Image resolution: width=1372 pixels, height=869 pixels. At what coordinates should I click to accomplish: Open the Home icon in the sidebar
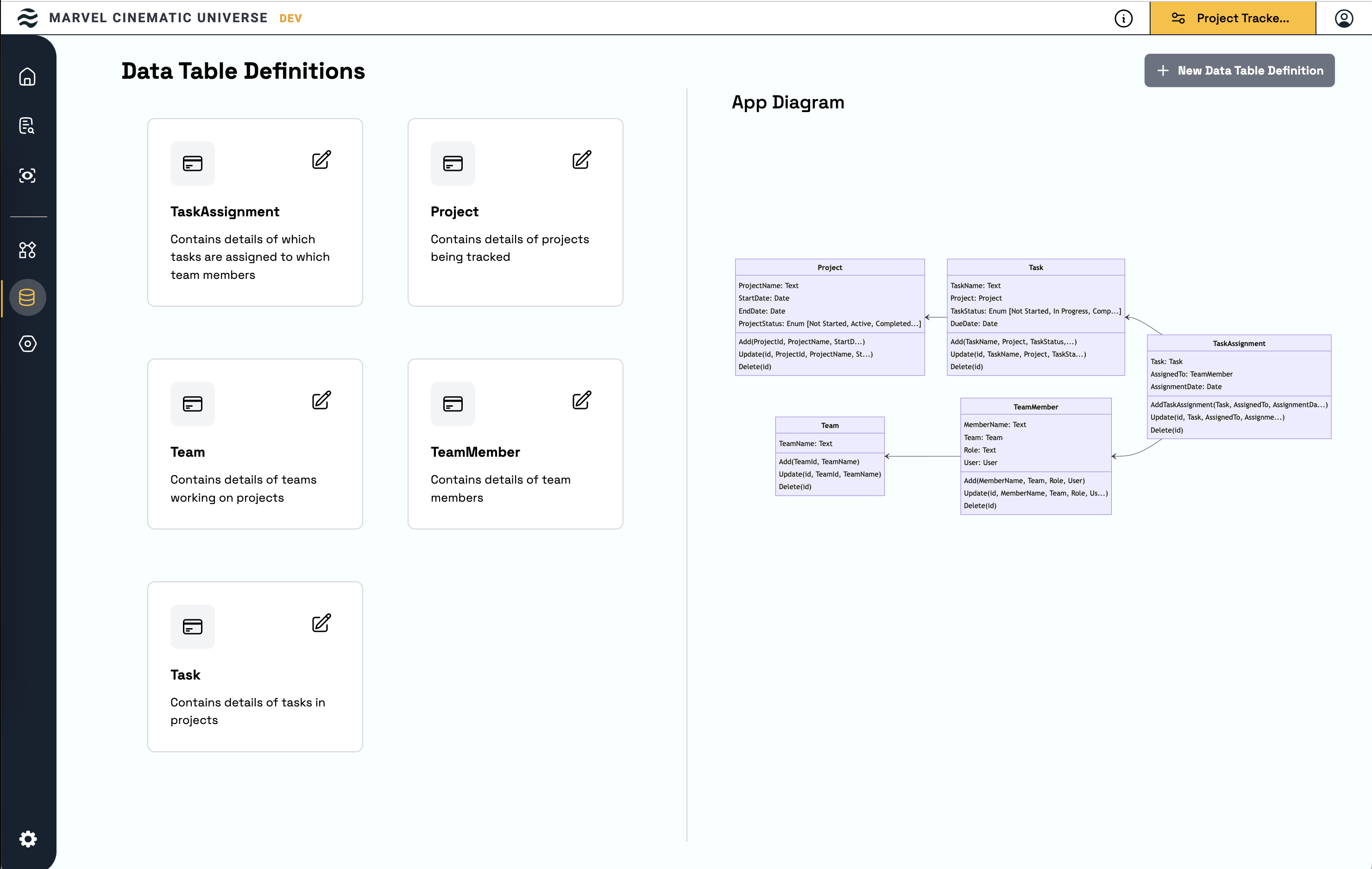(27, 77)
